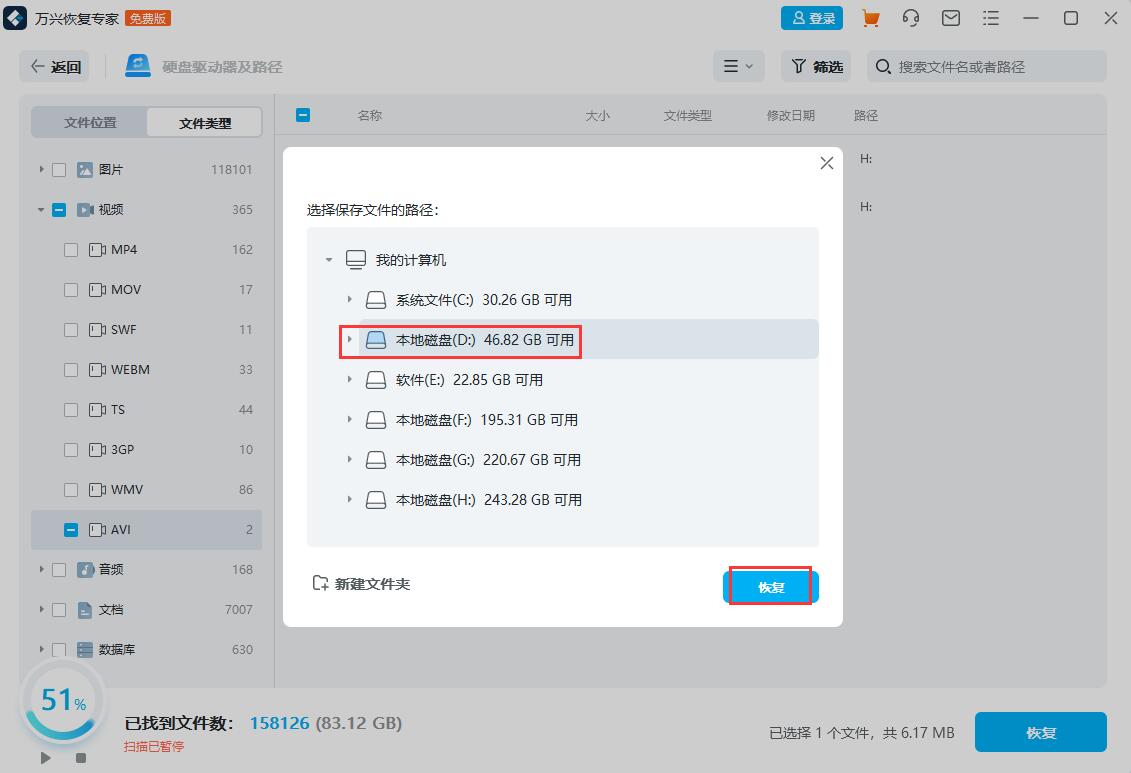Check the MP4 checkbox
The image size is (1131, 773).
(71, 250)
